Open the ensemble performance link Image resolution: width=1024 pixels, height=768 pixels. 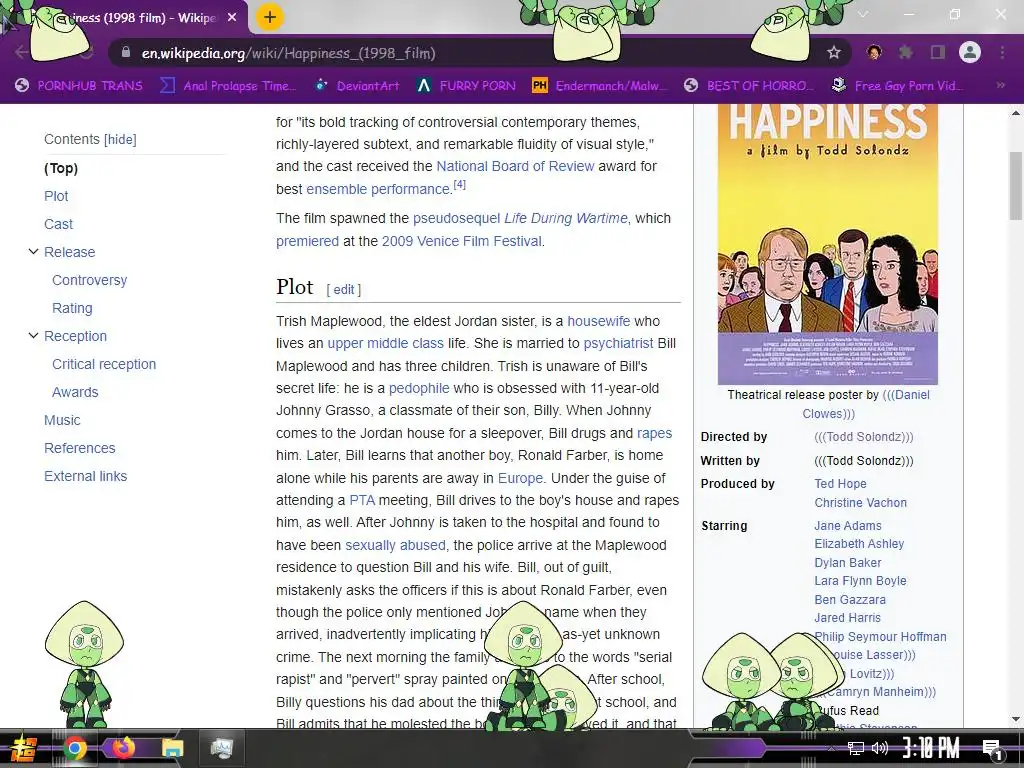tap(378, 189)
